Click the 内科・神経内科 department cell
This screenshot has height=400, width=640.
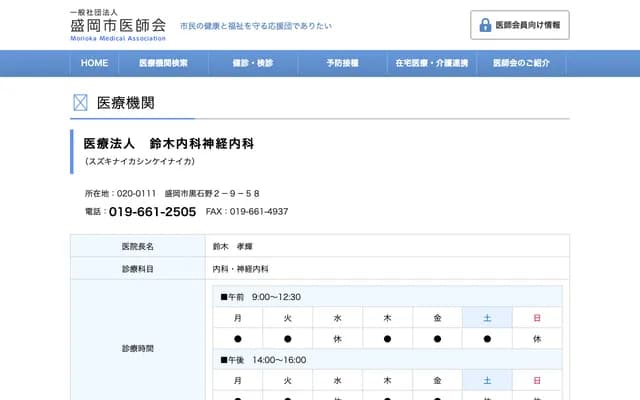point(241,269)
